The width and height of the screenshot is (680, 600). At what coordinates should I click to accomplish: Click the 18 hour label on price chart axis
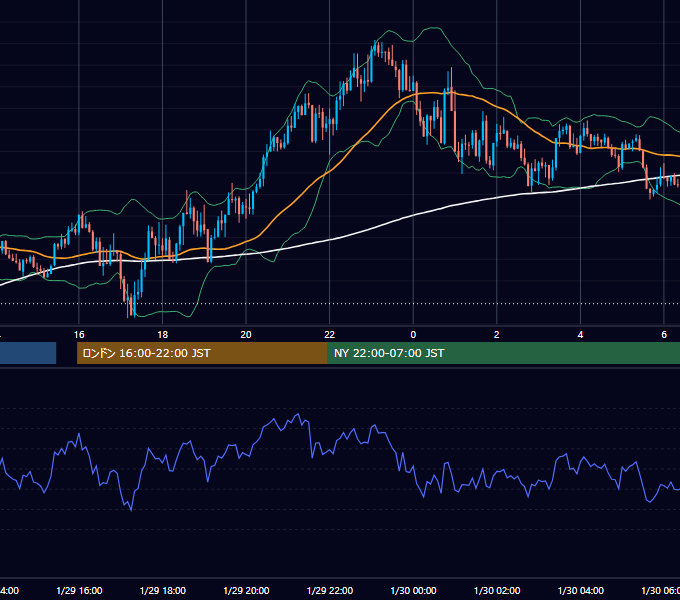162,335
